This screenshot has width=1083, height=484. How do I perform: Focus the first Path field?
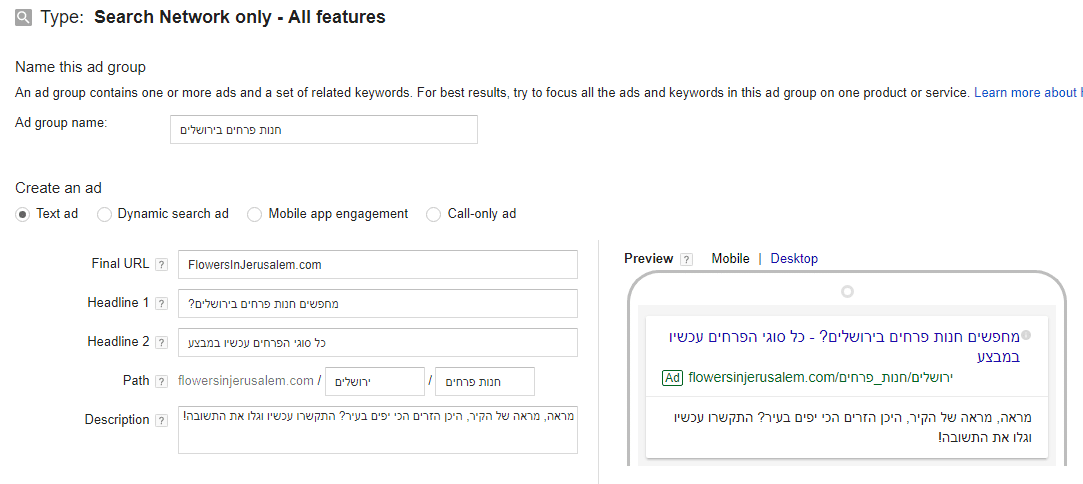point(375,382)
